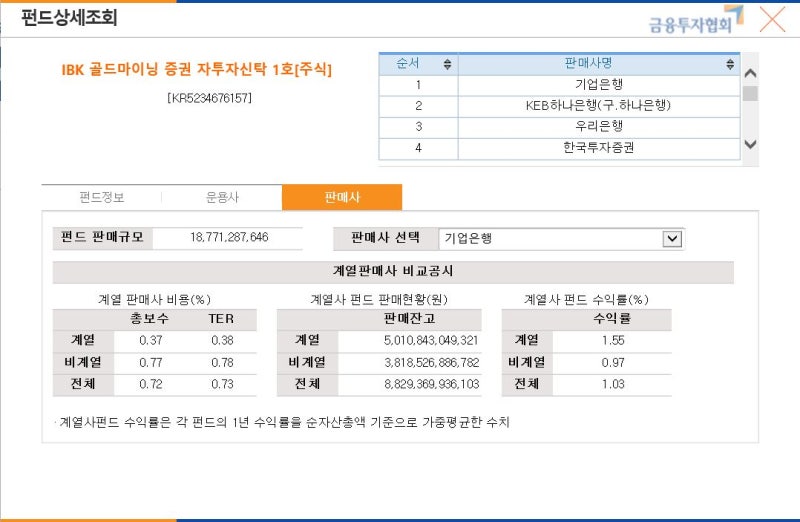Click the seller list scroll-down arrow
The height and width of the screenshot is (522, 800).
tap(750, 144)
